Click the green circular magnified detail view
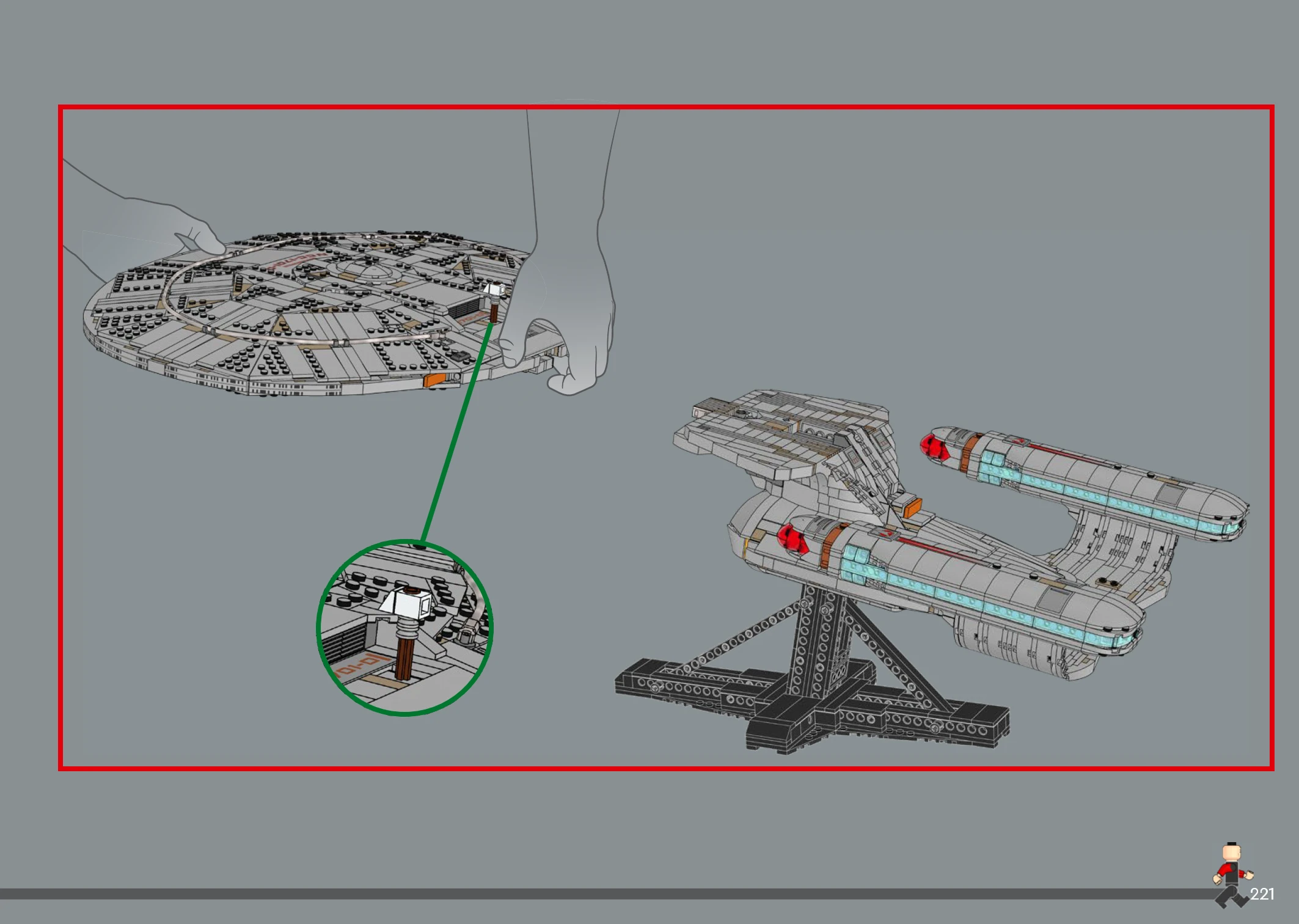Viewport: 1299px width, 924px height. pyautogui.click(x=404, y=628)
